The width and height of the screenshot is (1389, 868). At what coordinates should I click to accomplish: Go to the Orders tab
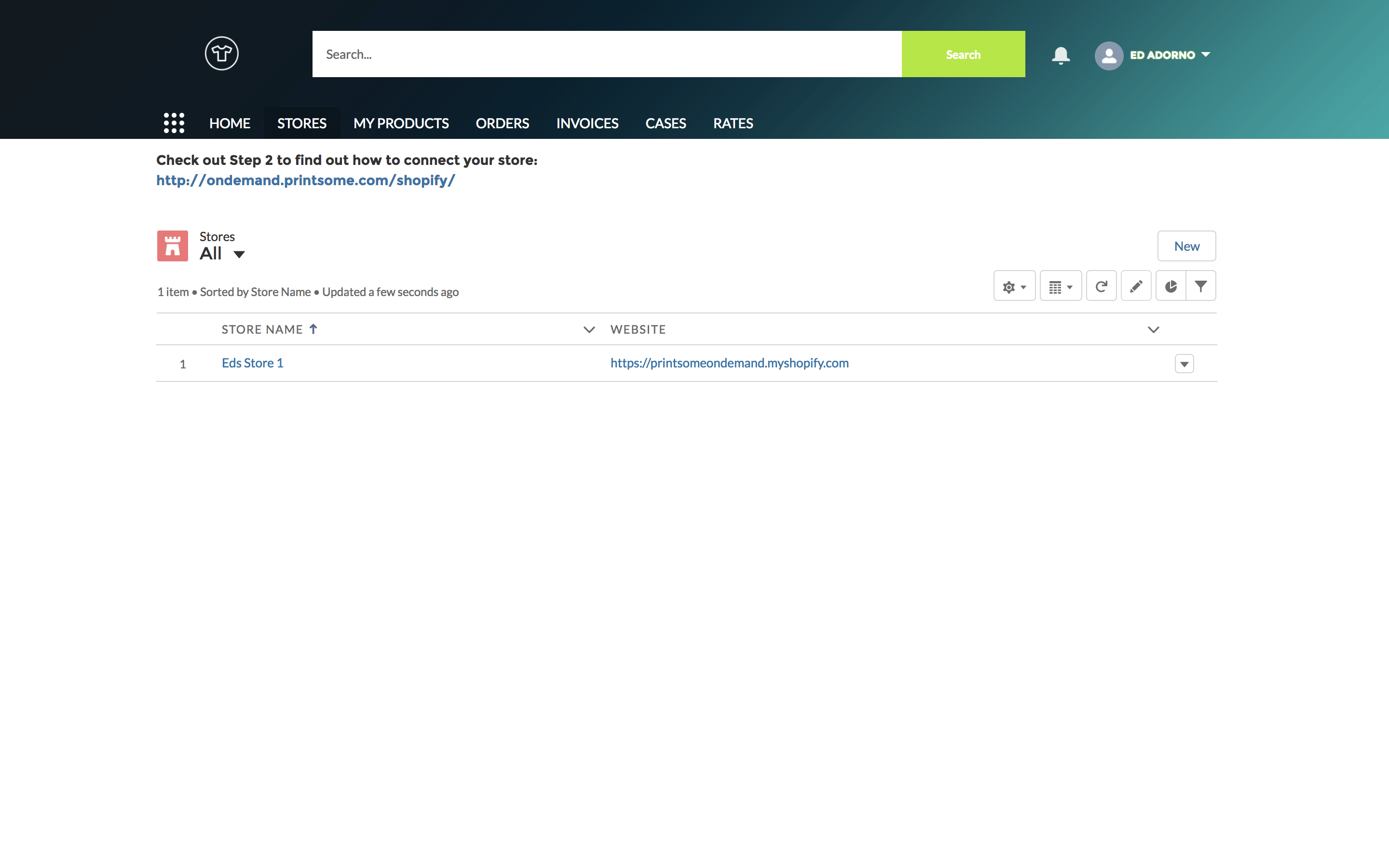tap(502, 123)
